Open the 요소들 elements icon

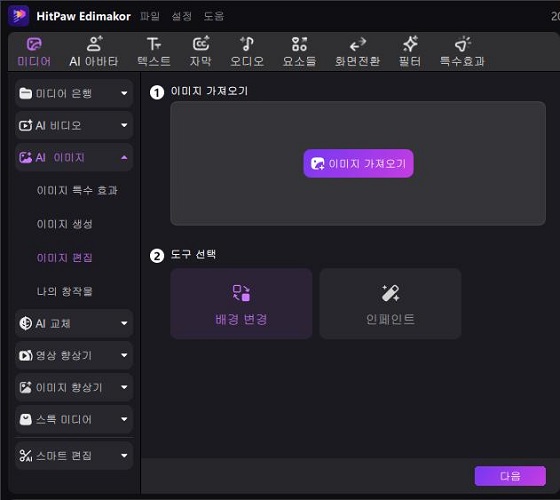tap(299, 44)
